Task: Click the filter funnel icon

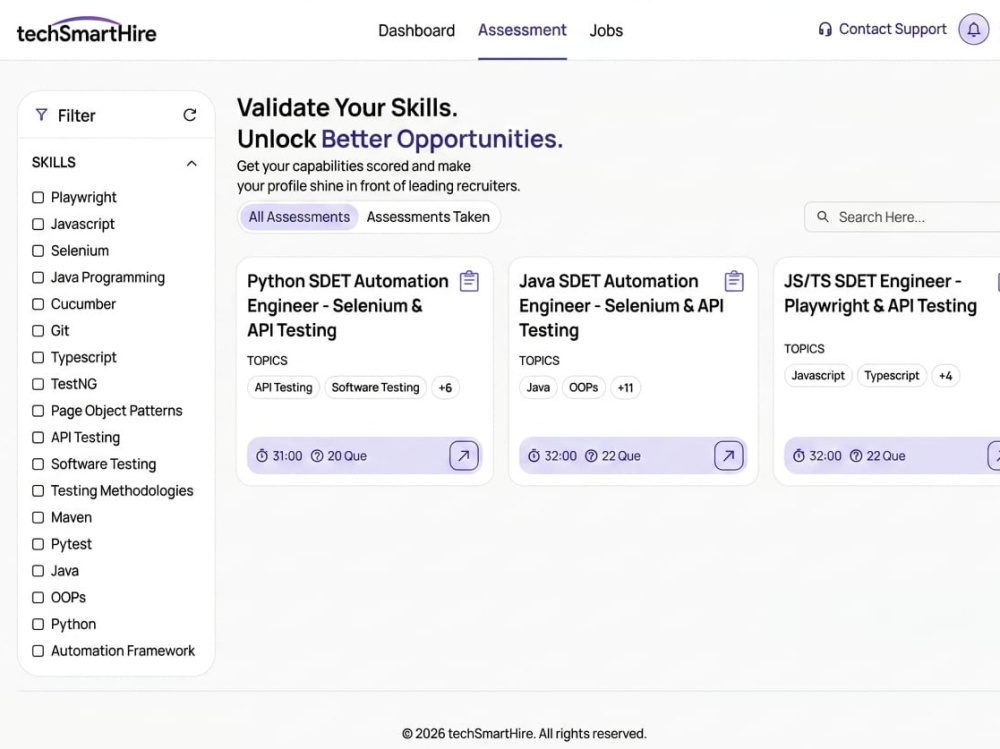Action: (x=41, y=115)
